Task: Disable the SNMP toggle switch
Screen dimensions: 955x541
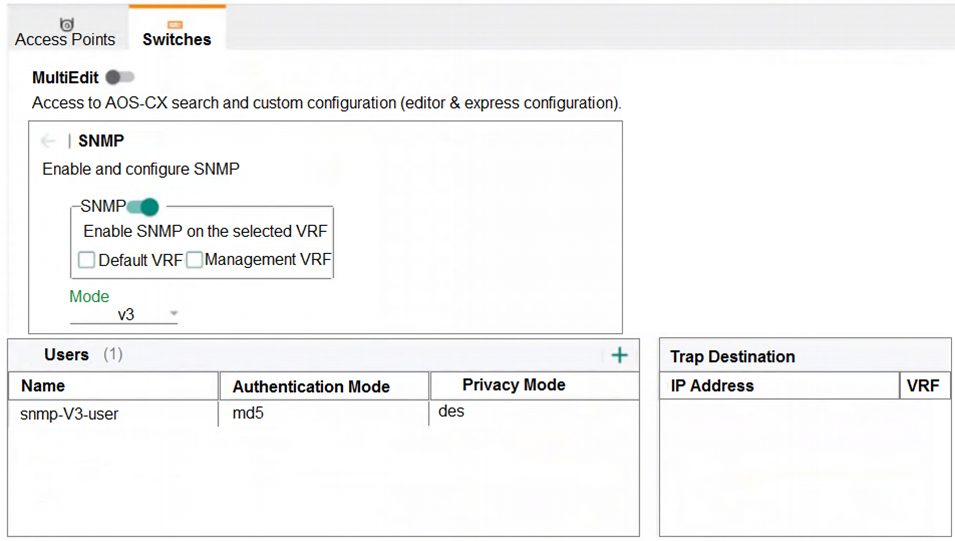Action: pos(143,207)
